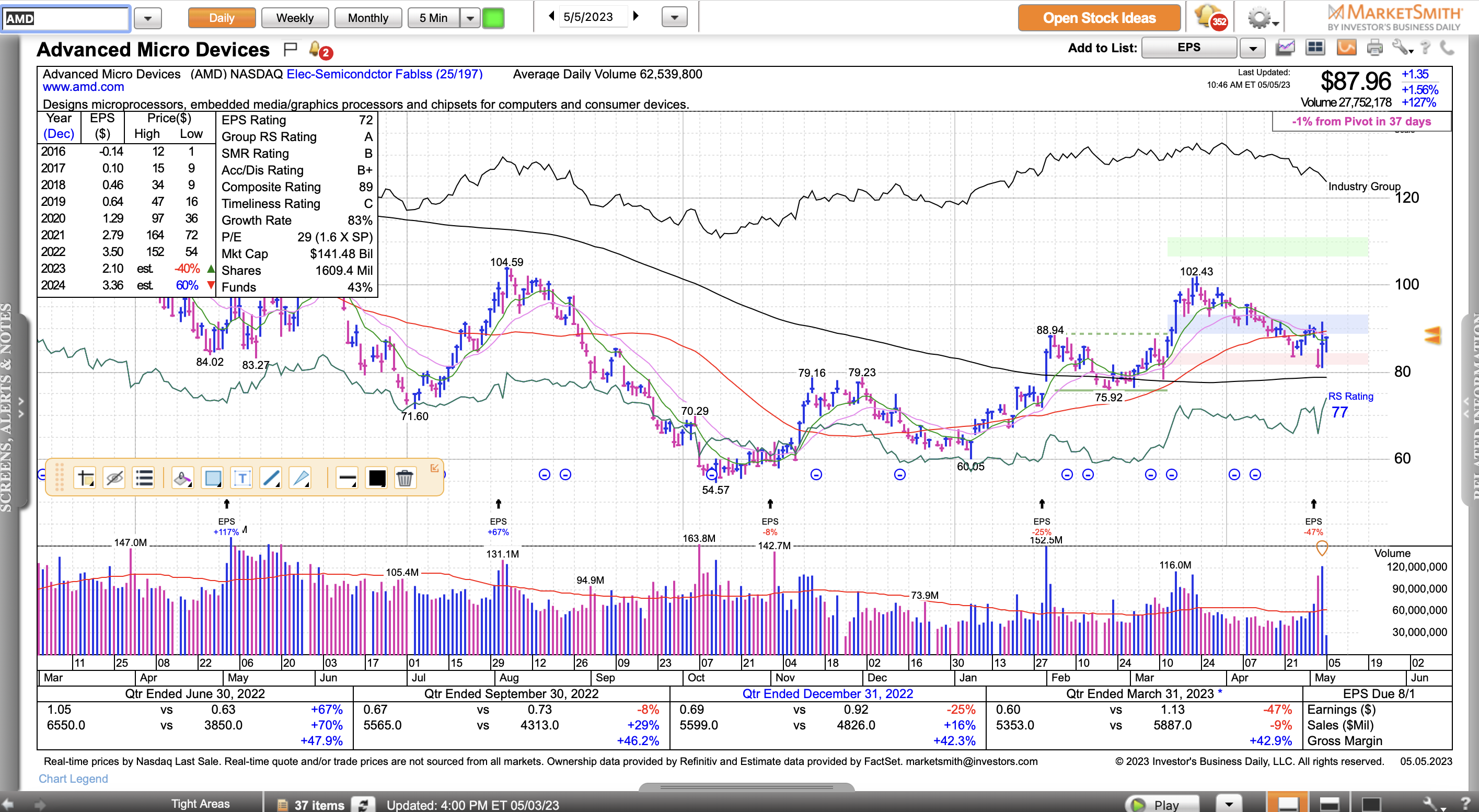Select the crosshair annotation tool
The image size is (1479, 812).
point(85,478)
